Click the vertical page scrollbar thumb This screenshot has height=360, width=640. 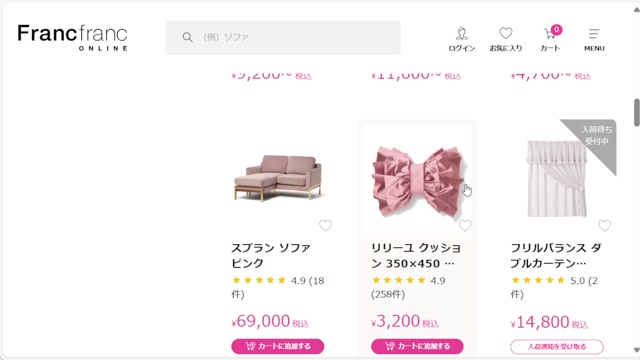tap(636, 113)
